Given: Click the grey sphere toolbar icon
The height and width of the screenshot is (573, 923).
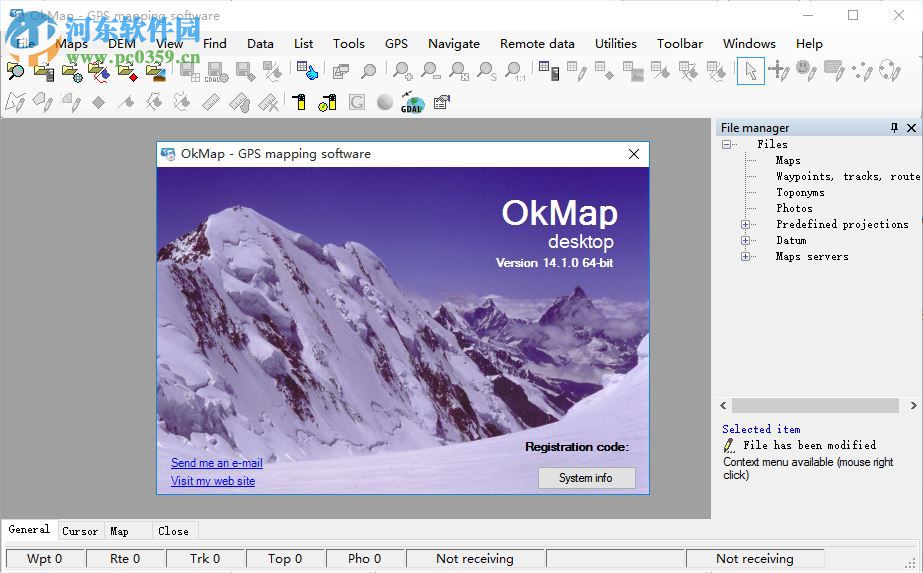Looking at the screenshot, I should click(x=385, y=102).
